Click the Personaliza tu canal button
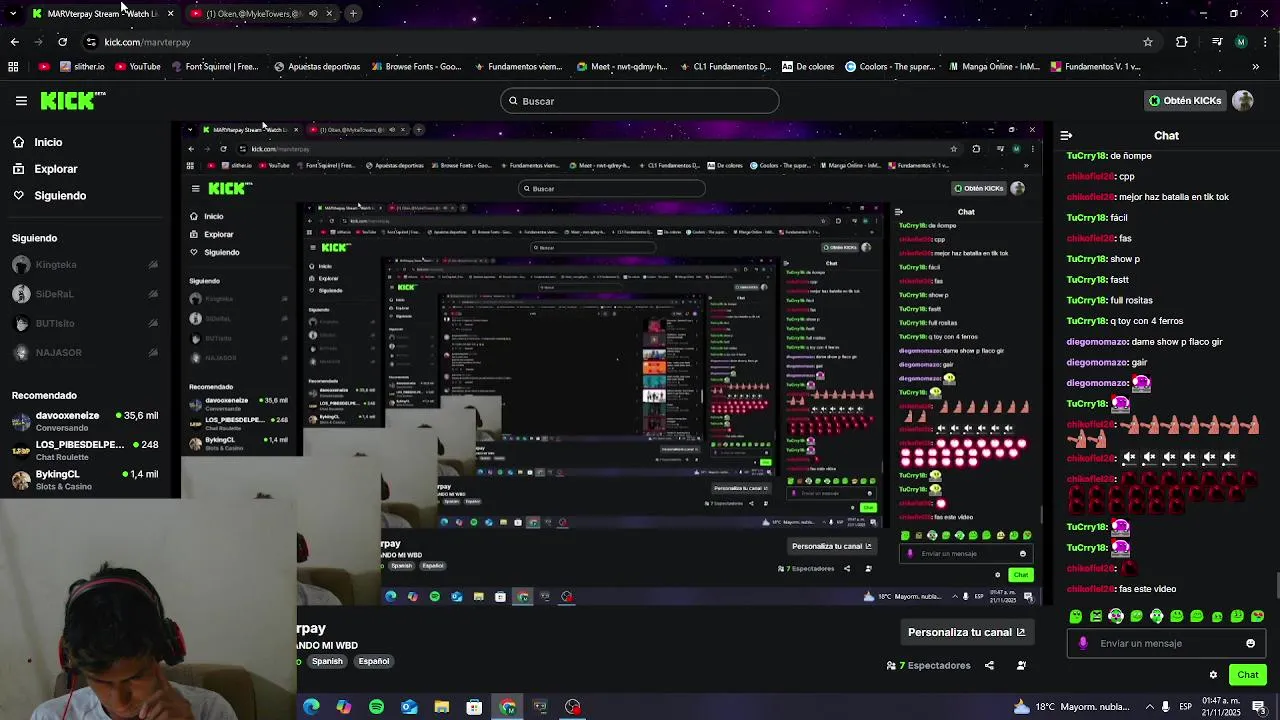 966,632
